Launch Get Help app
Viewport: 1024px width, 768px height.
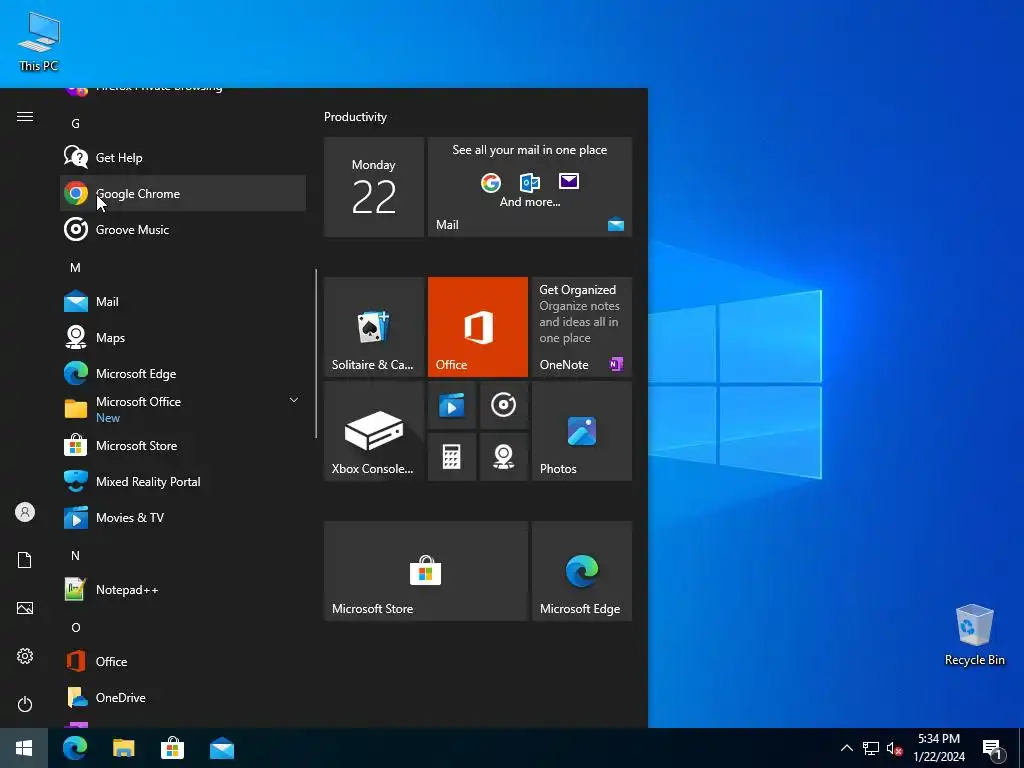click(x=183, y=157)
